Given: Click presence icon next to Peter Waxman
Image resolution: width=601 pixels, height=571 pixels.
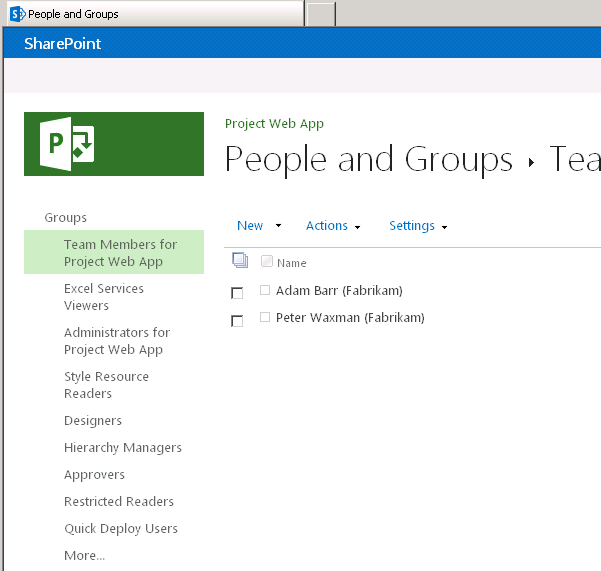Looking at the screenshot, I should (x=265, y=317).
